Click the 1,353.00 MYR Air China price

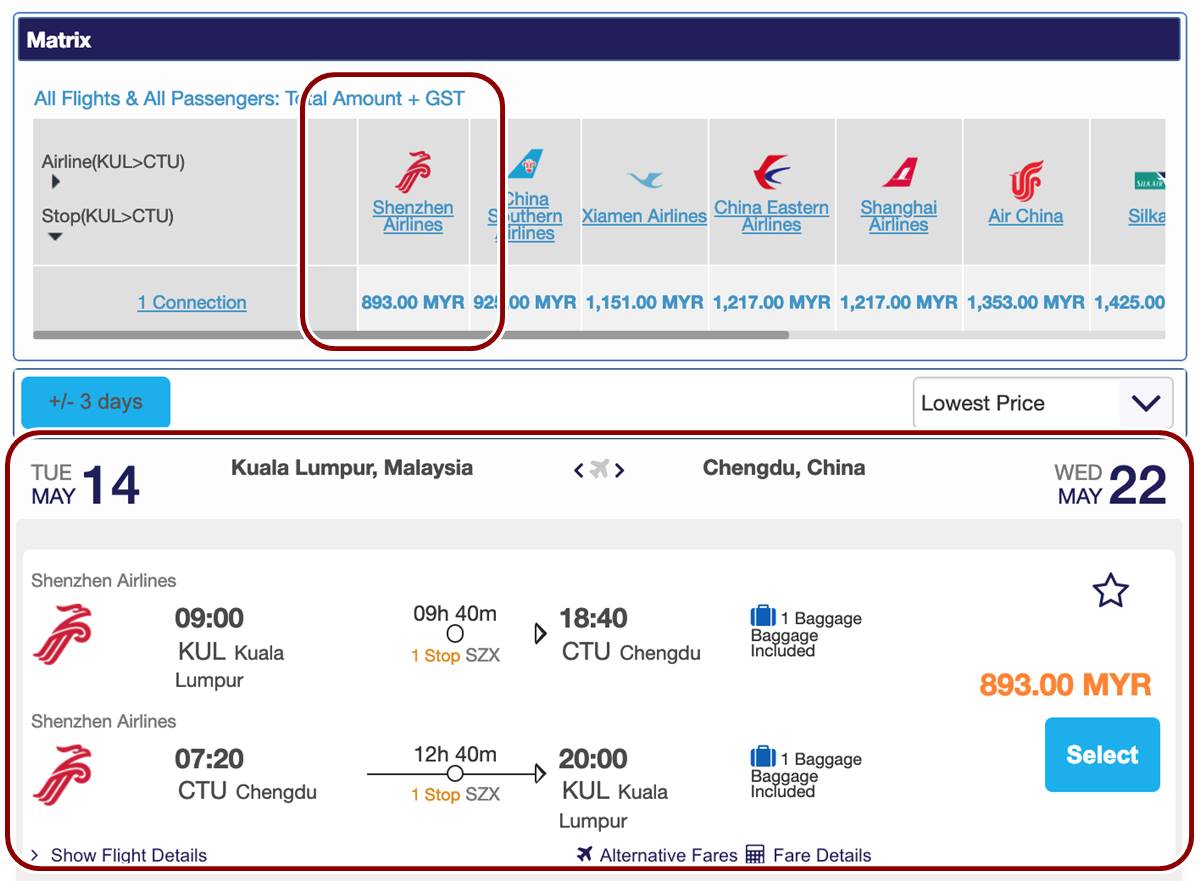point(1026,302)
